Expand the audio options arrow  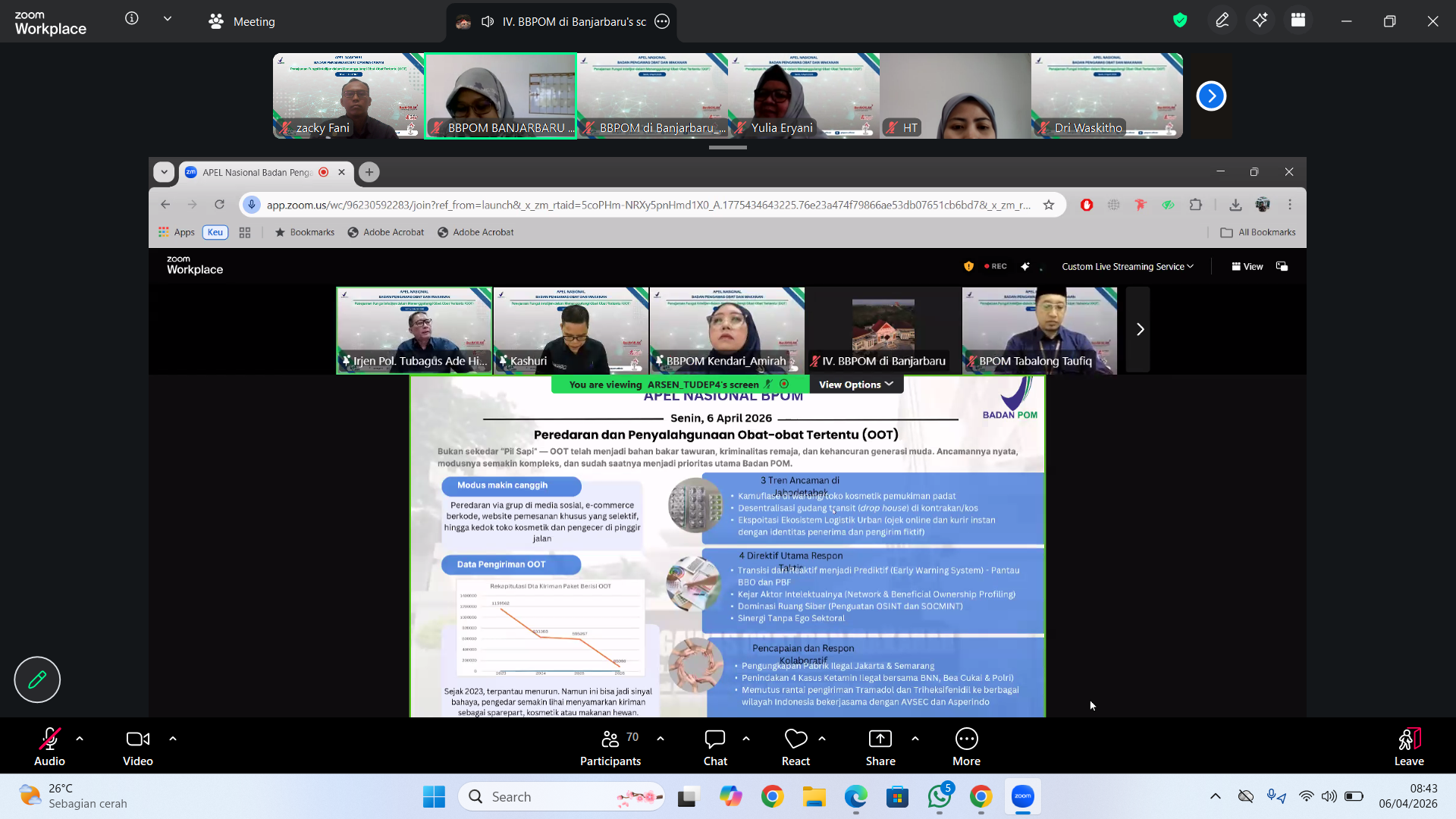pos(80,738)
